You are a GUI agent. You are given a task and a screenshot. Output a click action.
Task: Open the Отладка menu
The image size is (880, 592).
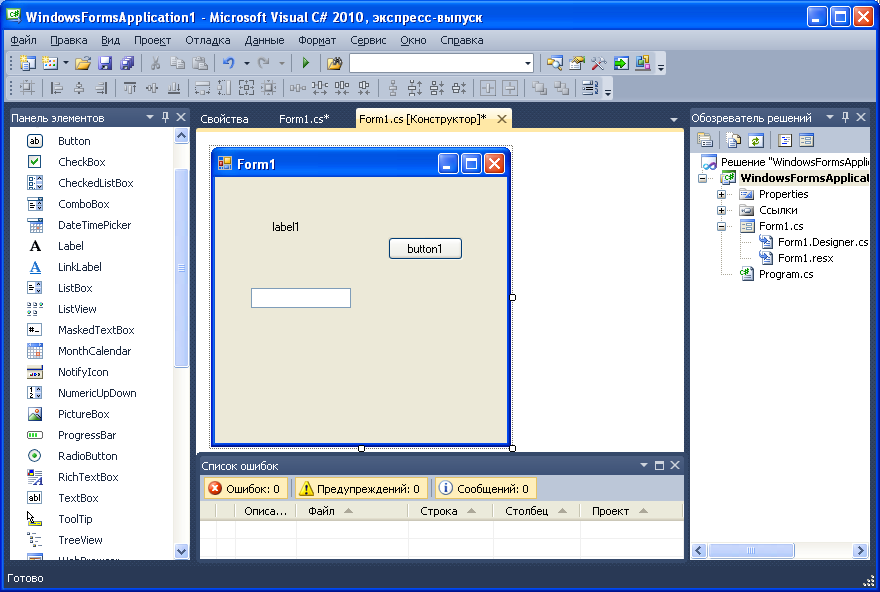208,40
